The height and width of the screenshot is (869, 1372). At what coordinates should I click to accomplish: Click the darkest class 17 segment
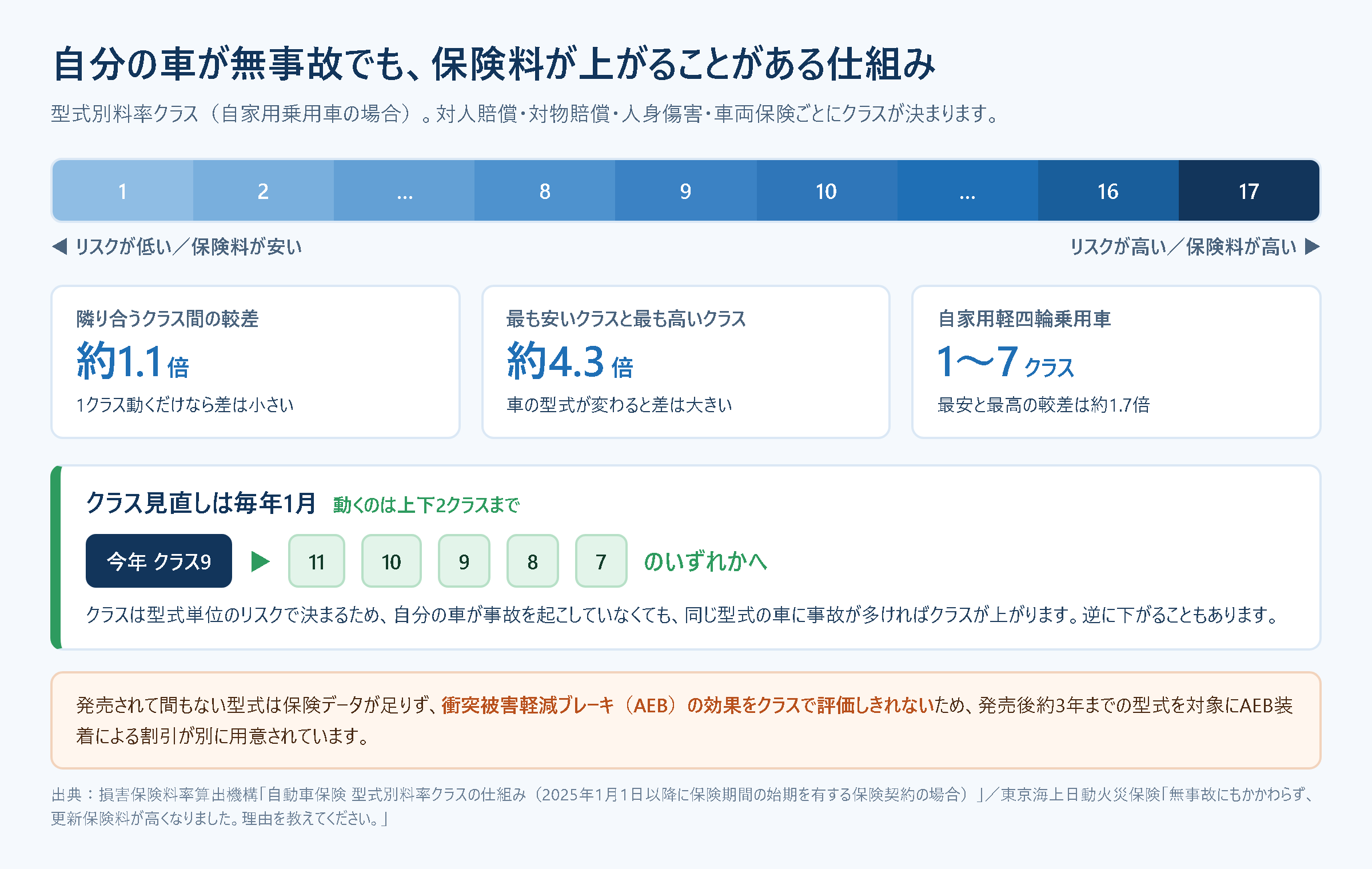tap(1249, 190)
